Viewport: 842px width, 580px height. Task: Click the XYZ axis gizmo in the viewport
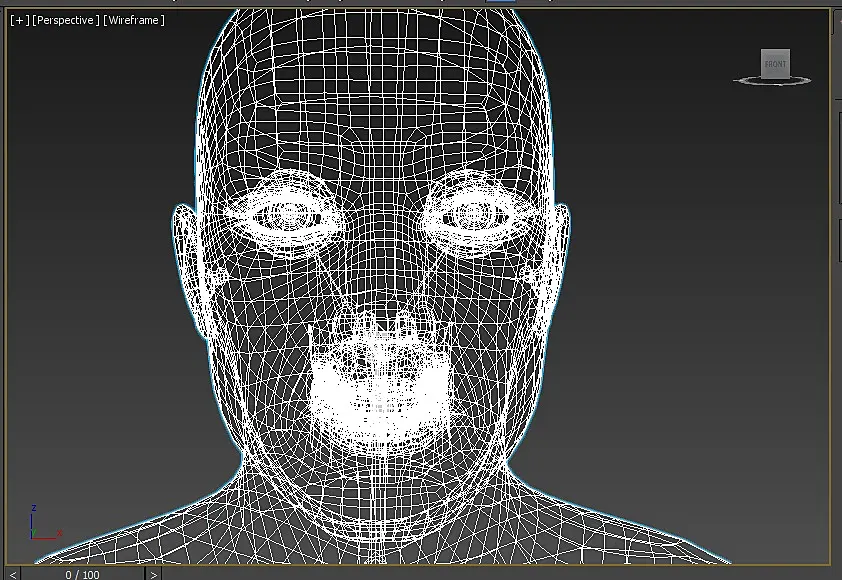[x=45, y=522]
